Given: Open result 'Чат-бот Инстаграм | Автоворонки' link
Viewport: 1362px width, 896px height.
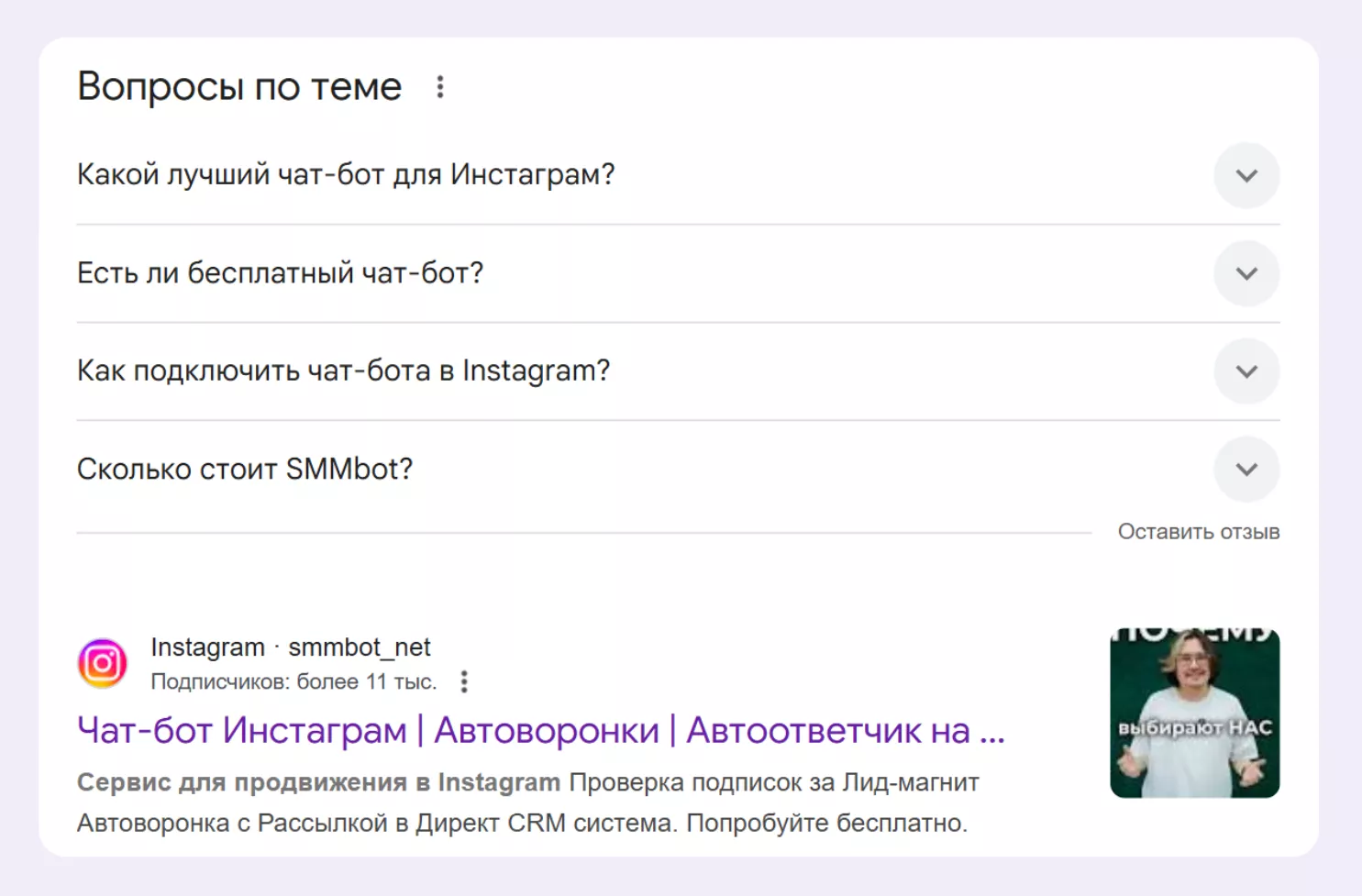Looking at the screenshot, I should (x=541, y=731).
